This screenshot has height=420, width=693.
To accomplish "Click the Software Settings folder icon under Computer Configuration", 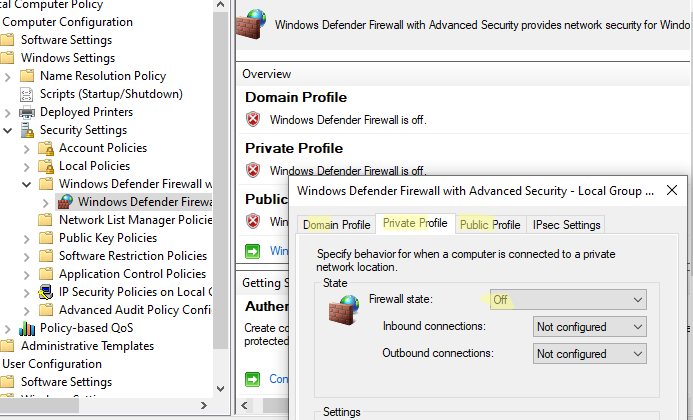I will point(7,40).
